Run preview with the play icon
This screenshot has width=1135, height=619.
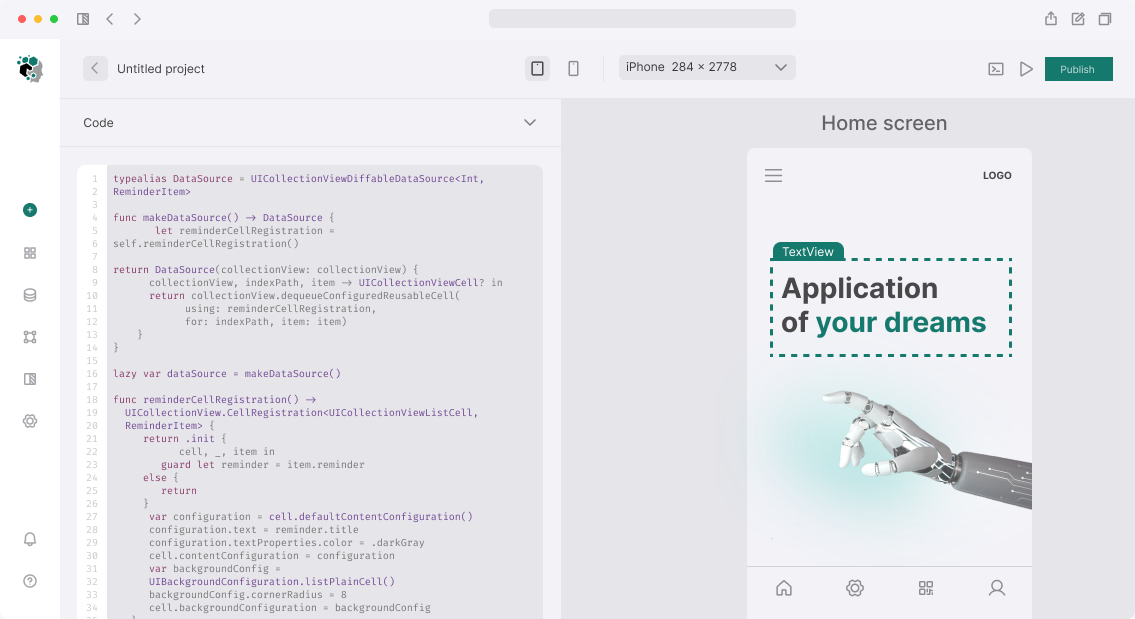1026,69
